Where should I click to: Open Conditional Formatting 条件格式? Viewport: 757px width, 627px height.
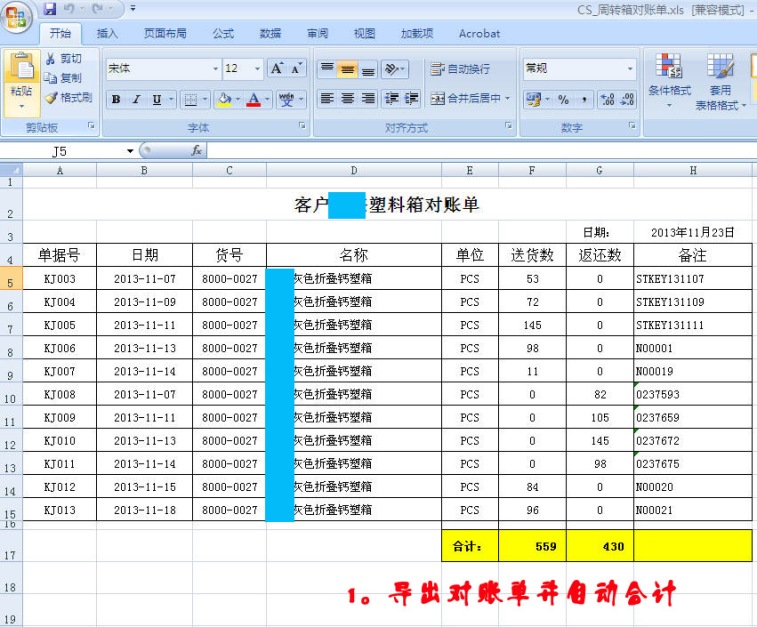coord(669,80)
